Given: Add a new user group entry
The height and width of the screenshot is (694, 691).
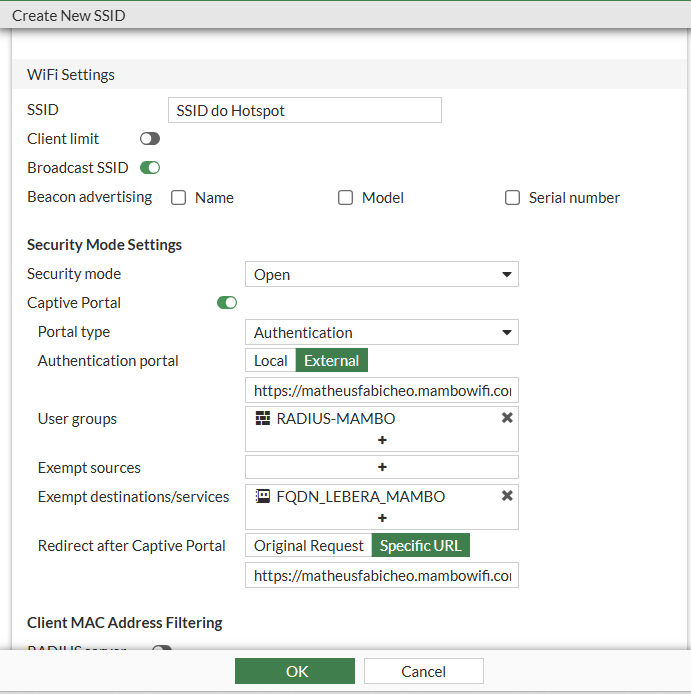Looking at the screenshot, I should coord(382,440).
